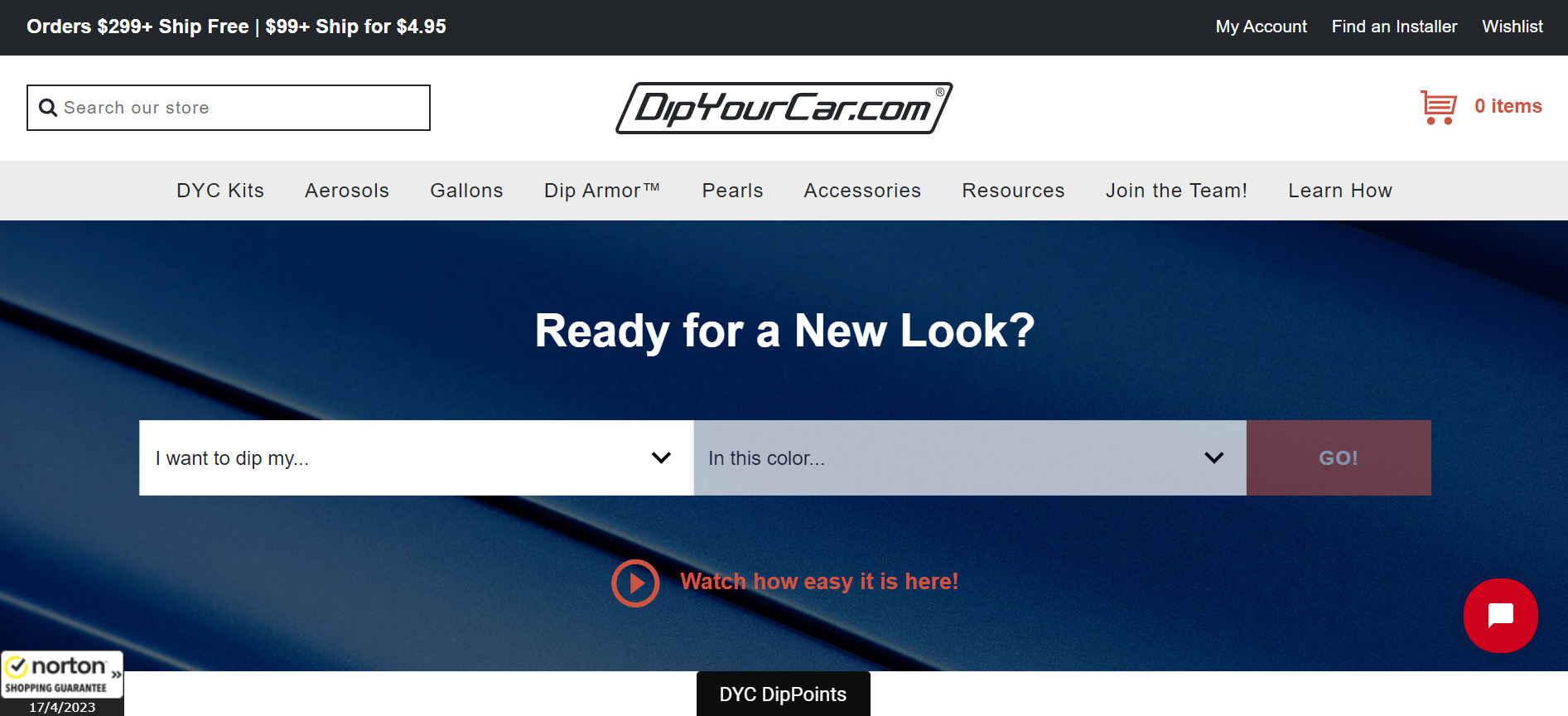
Task: Click the search magnifier icon
Action: 48,108
